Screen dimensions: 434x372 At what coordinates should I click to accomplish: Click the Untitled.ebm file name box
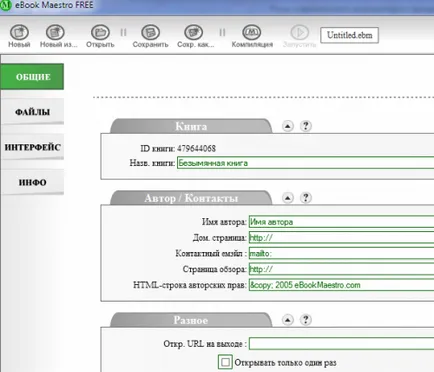coord(349,35)
